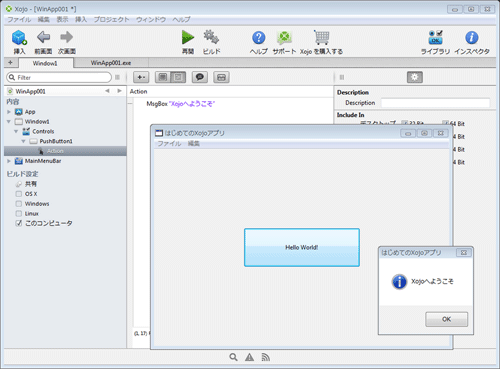Open the 編集 menu in Xojo

click(44, 20)
